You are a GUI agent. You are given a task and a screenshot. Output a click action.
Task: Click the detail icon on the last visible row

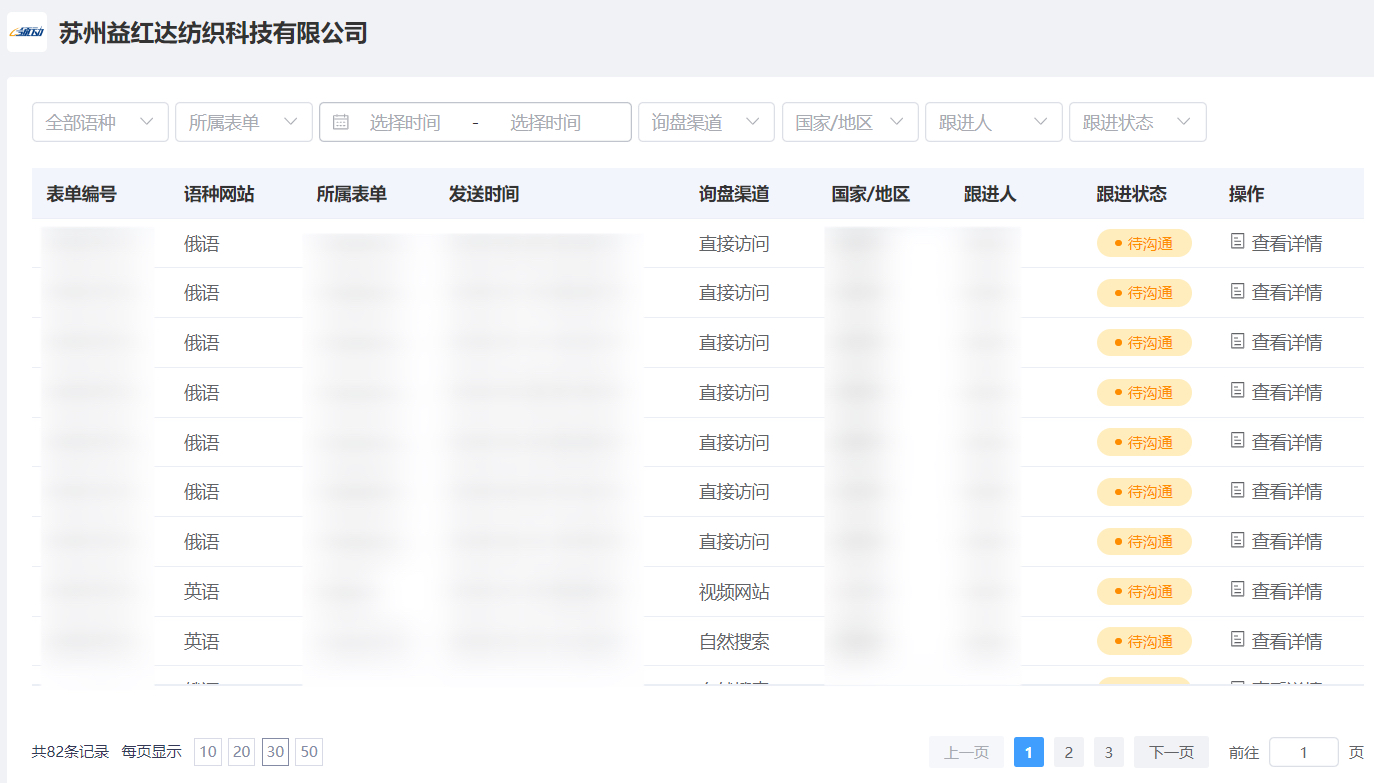click(x=1235, y=684)
